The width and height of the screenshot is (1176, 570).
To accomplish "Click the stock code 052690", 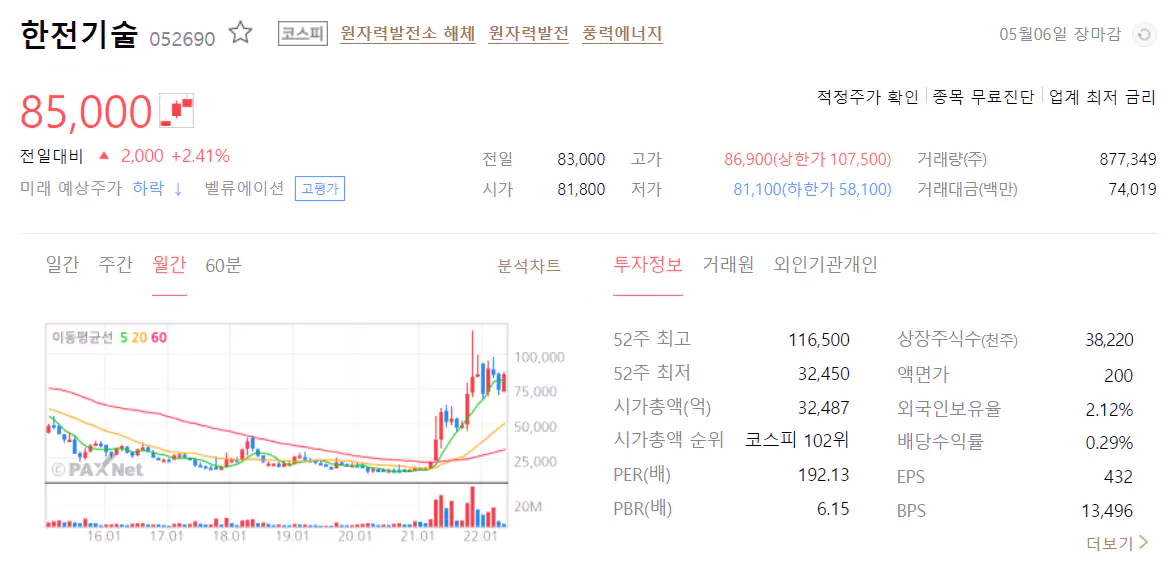I will (182, 38).
